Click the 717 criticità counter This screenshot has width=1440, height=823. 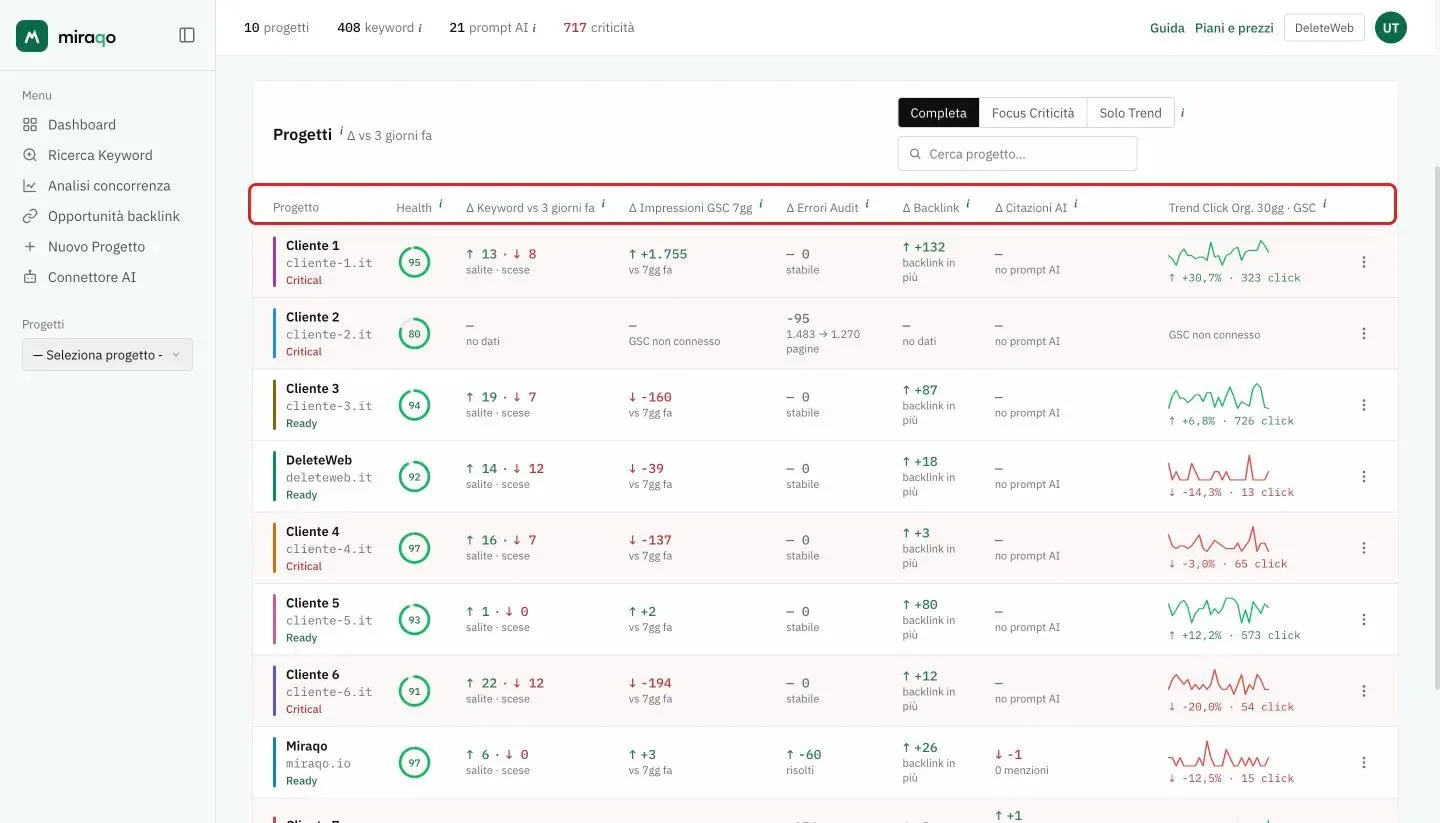pos(599,28)
